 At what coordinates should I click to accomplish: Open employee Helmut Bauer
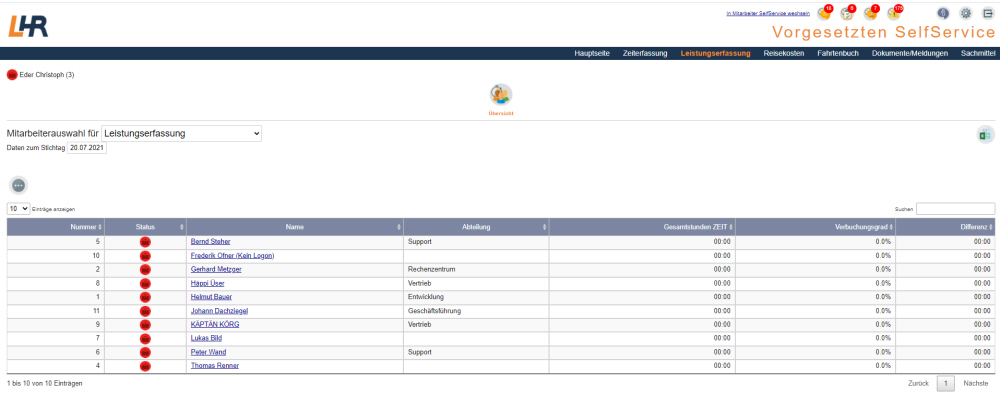tap(211, 297)
